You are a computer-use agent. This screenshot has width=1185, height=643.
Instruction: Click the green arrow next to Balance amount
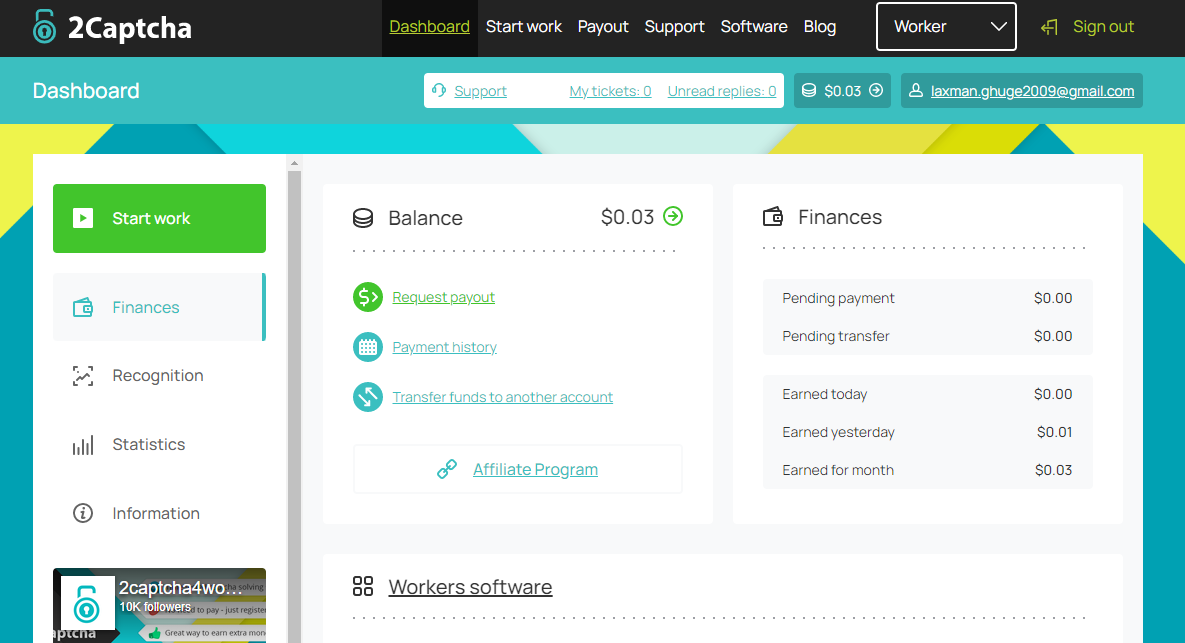click(673, 216)
